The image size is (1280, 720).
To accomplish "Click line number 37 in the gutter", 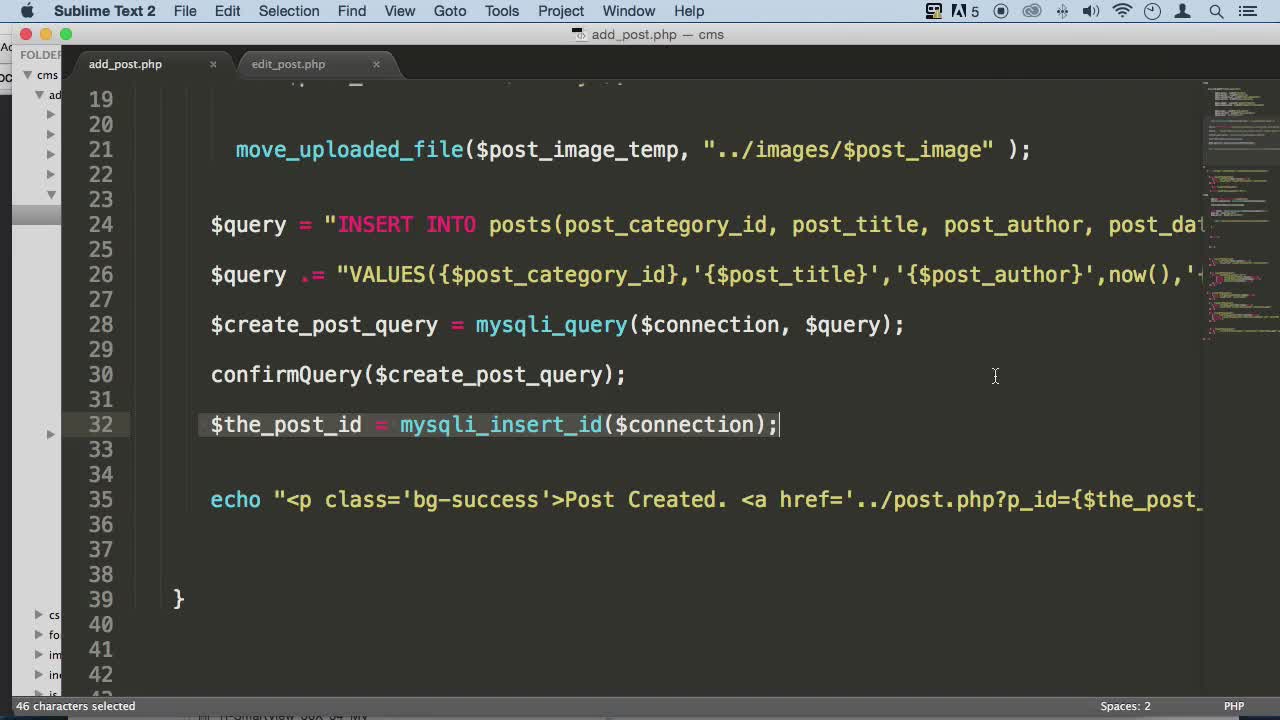I will pyautogui.click(x=100, y=550).
